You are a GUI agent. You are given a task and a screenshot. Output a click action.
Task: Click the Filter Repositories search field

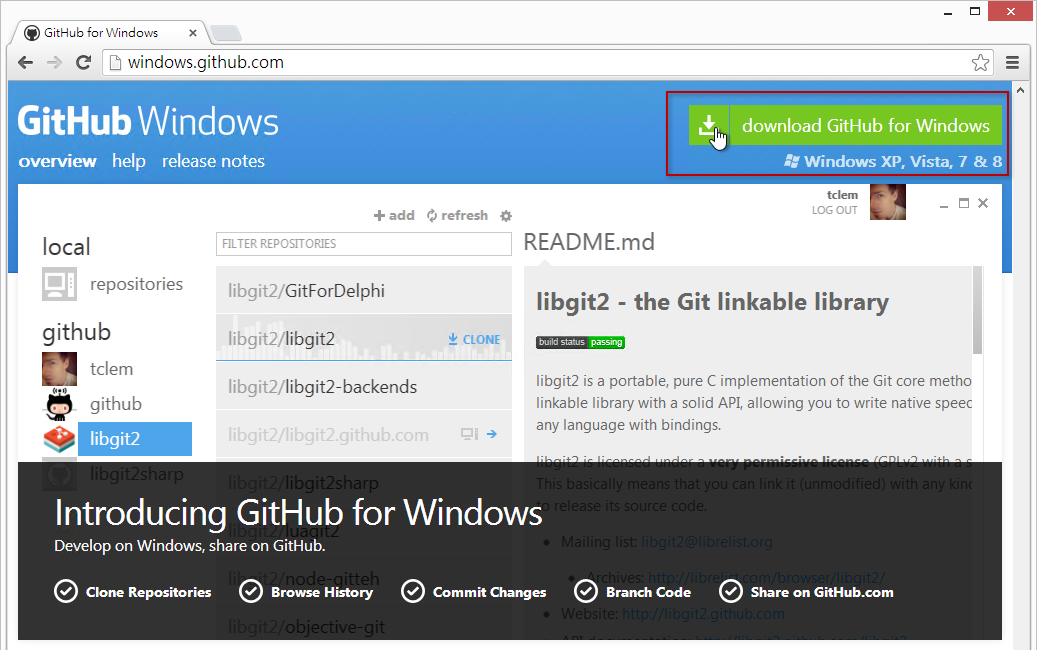[363, 244]
